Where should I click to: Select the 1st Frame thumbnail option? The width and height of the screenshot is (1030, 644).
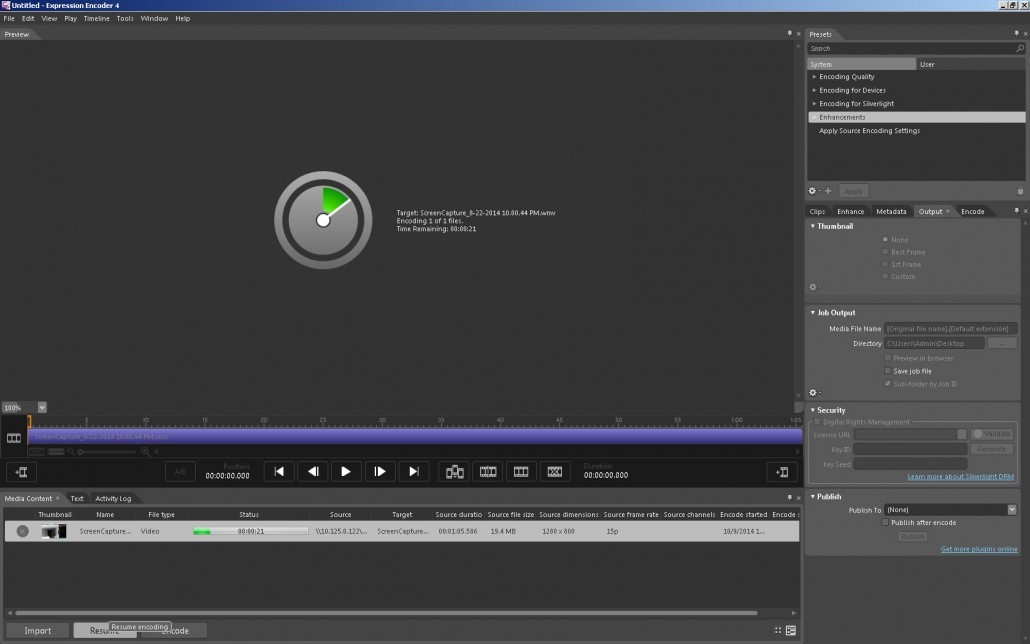pyautogui.click(x=885, y=264)
